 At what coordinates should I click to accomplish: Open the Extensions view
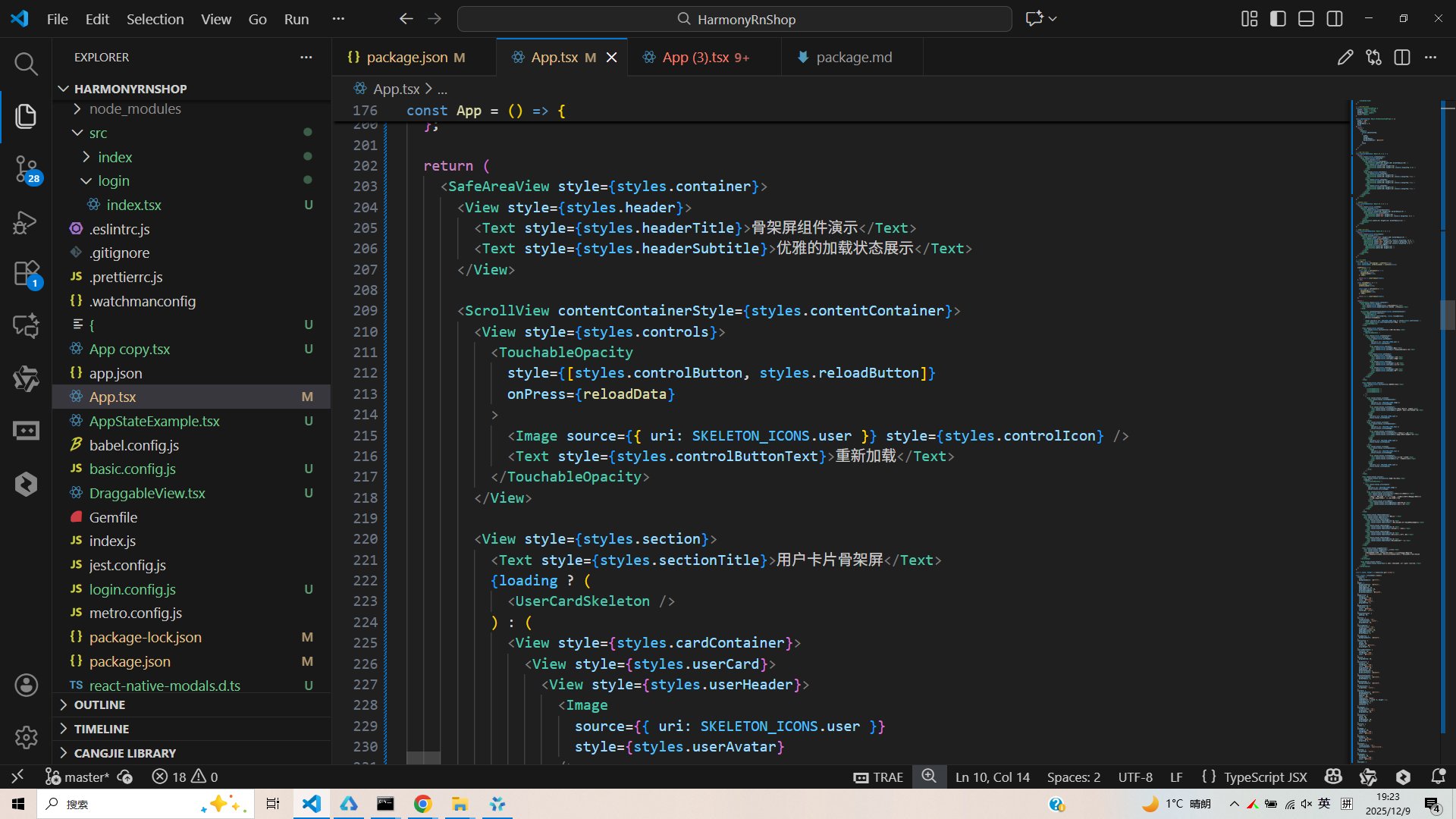26,274
